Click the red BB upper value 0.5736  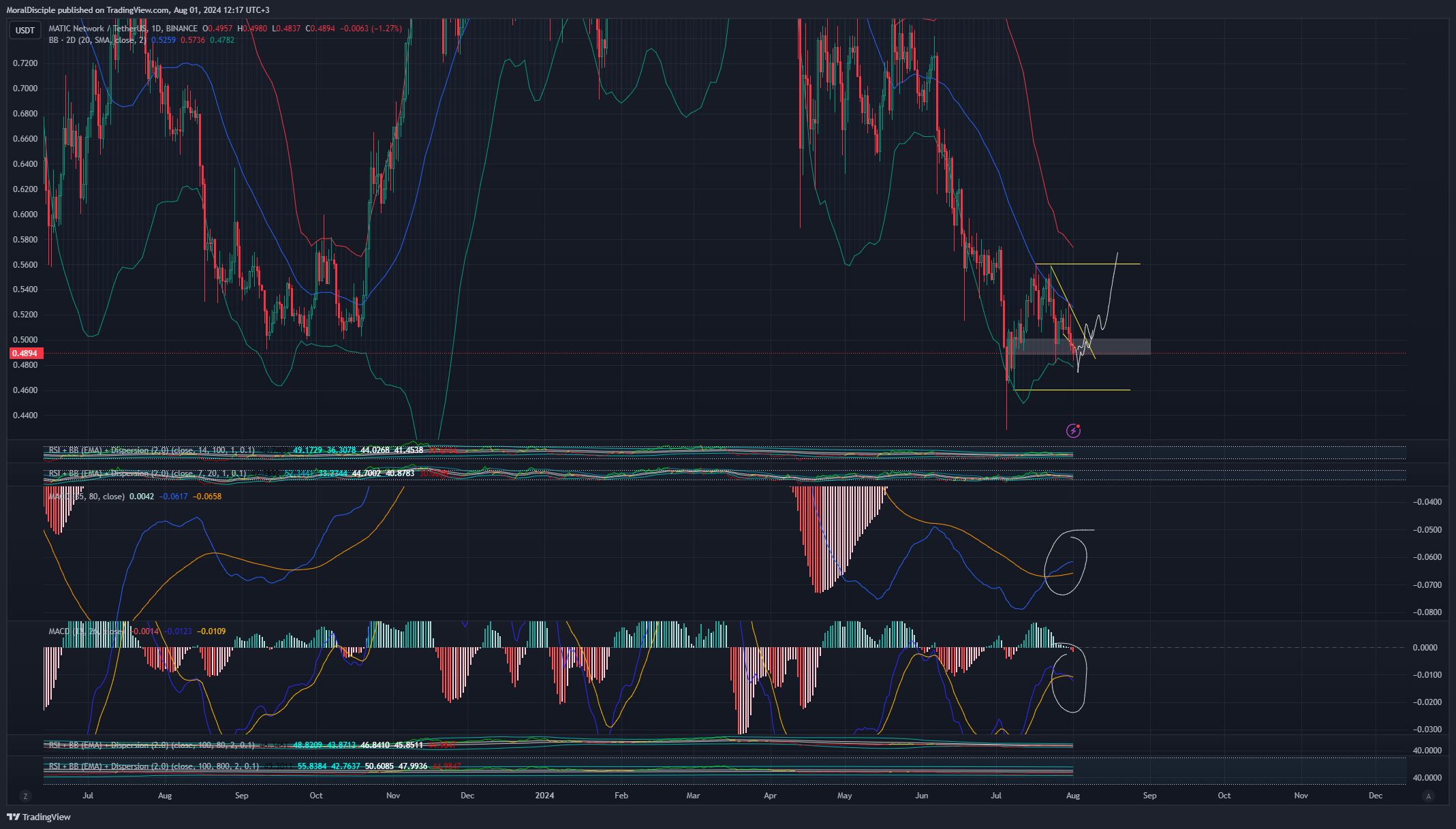[193, 40]
